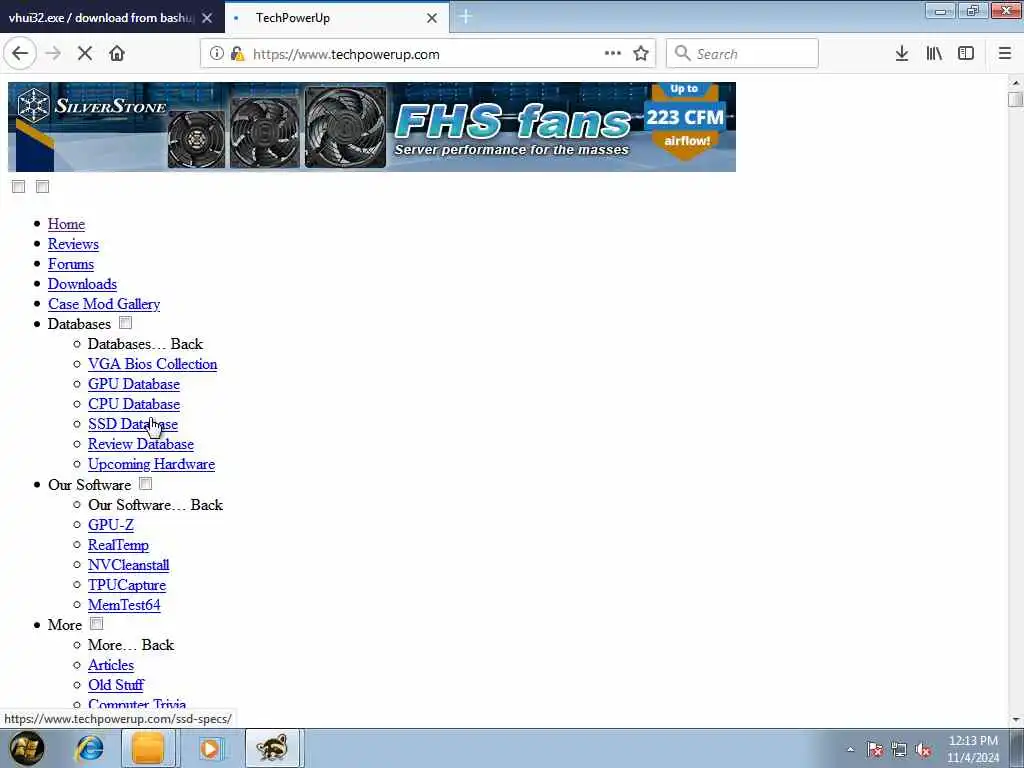Open the network tray icon
The height and width of the screenshot is (768, 1024).
(x=899, y=750)
